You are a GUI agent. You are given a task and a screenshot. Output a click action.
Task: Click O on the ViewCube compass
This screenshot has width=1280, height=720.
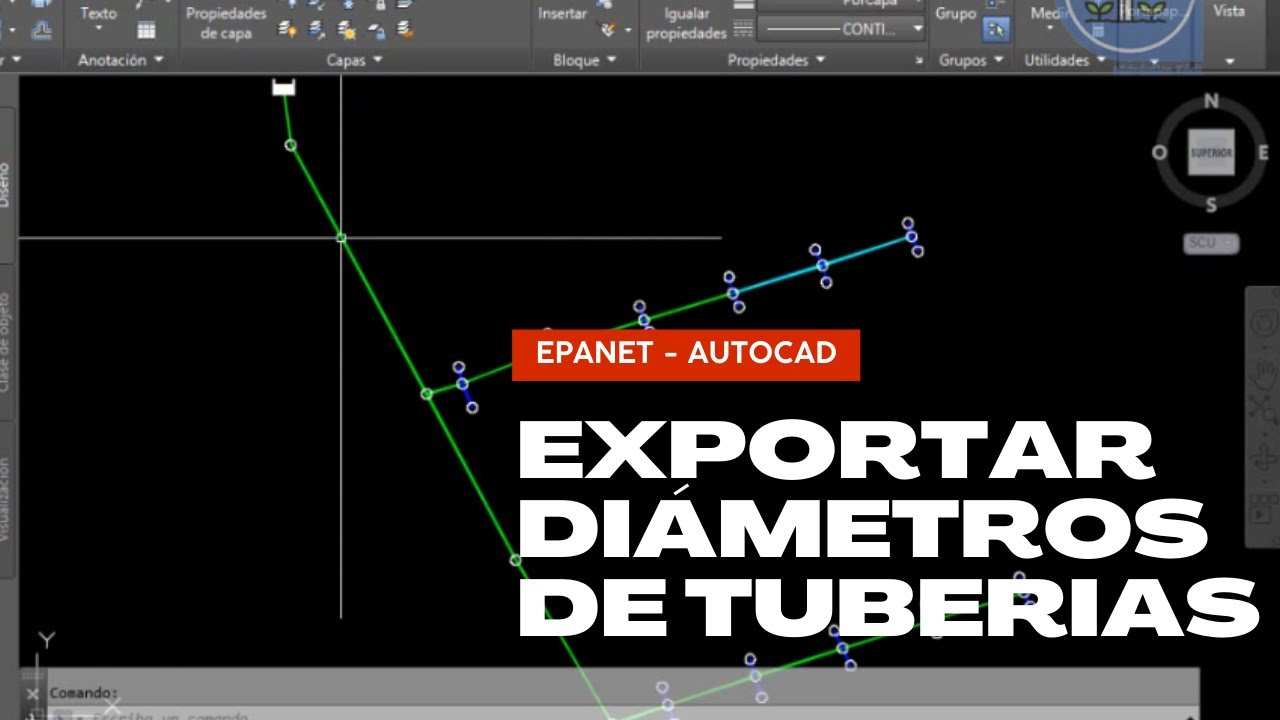[x=1160, y=153]
